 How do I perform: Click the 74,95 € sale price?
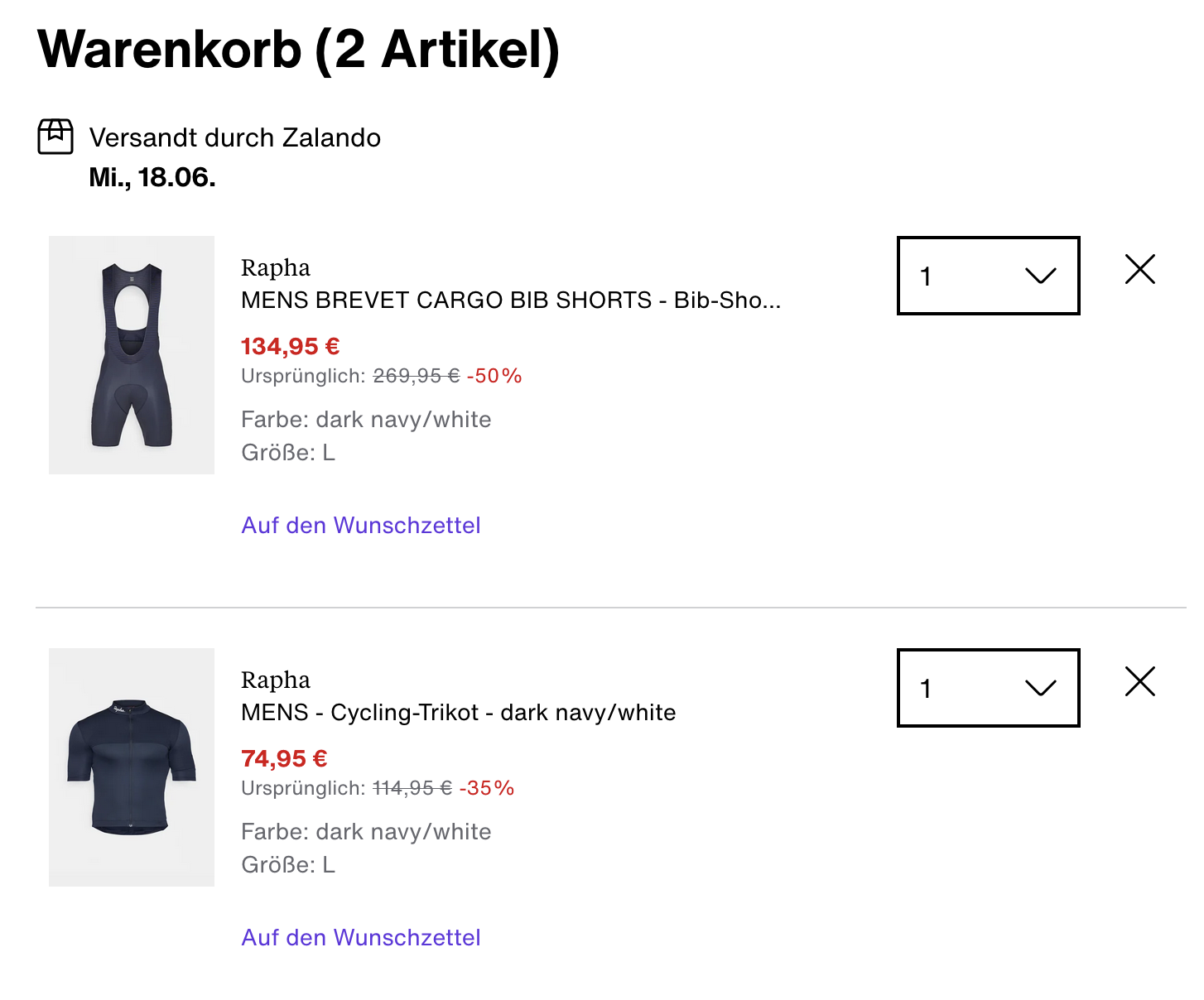[x=284, y=758]
